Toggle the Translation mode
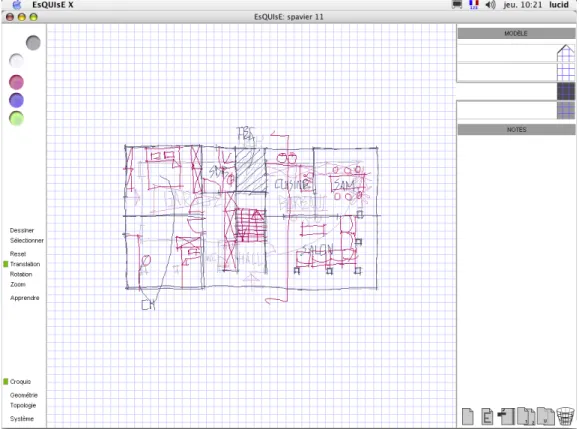This screenshot has height=429, width=579. click(25, 264)
